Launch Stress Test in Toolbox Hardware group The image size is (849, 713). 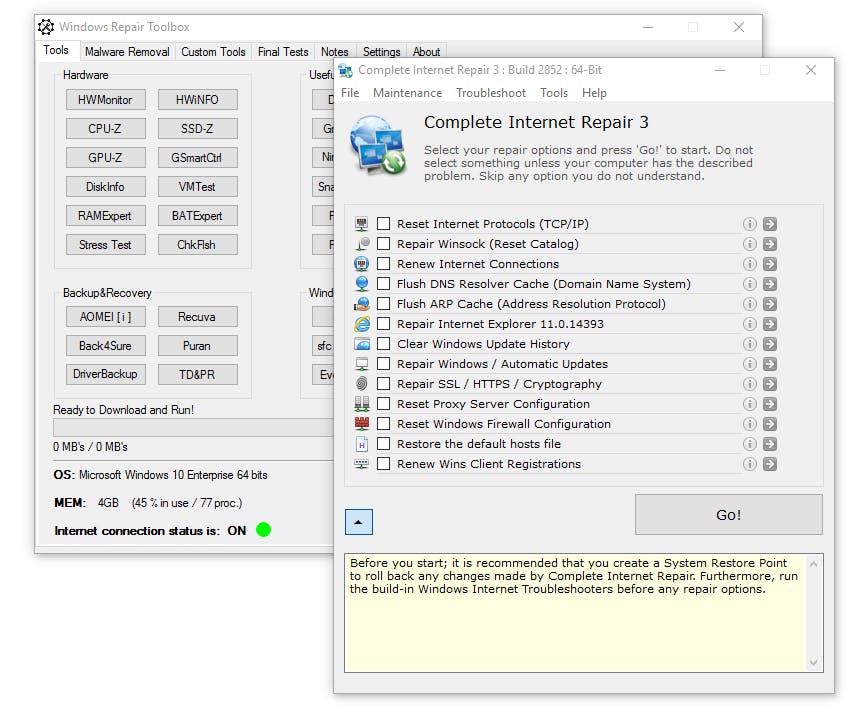[x=106, y=245]
